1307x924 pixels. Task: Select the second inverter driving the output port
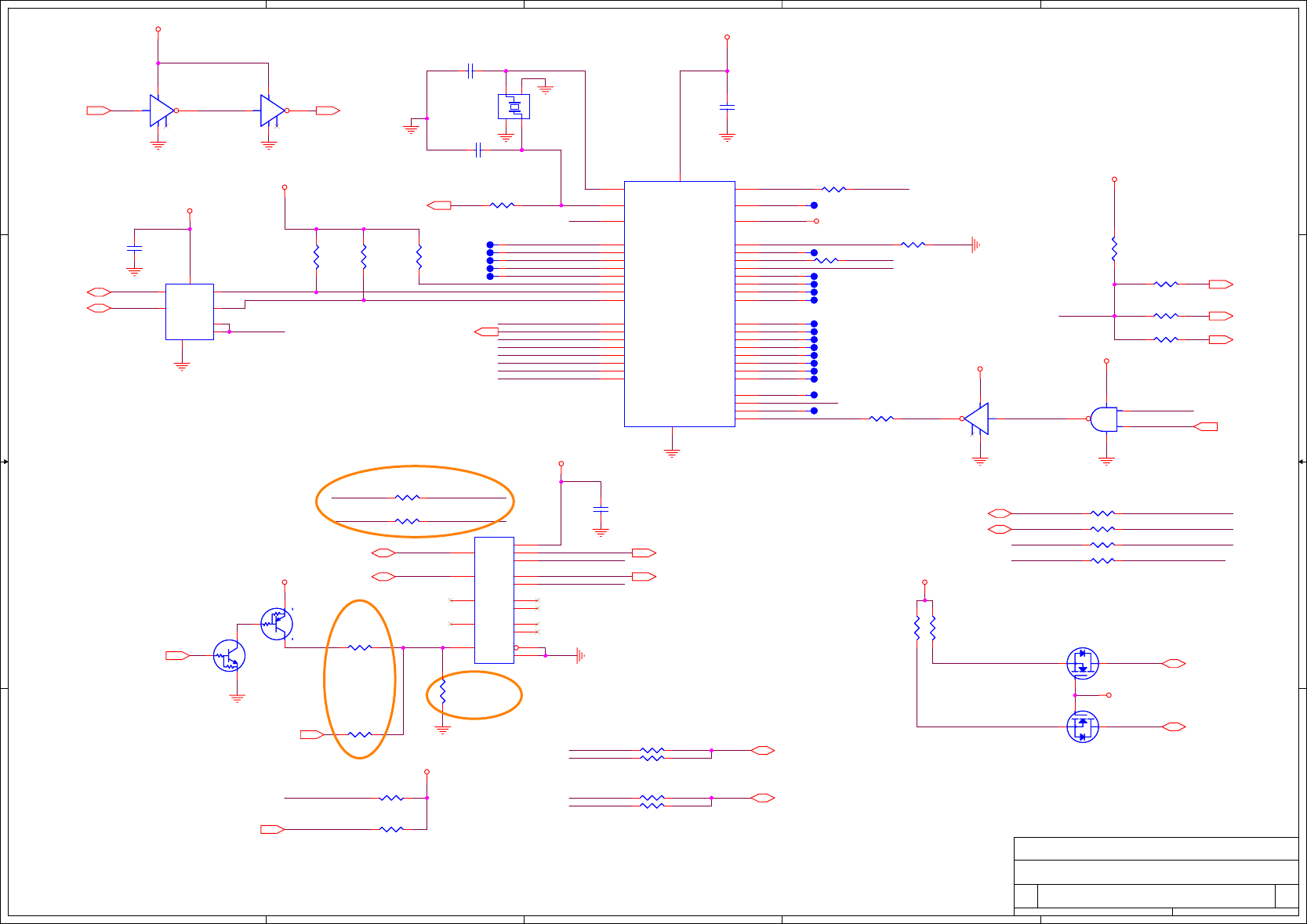tap(273, 111)
